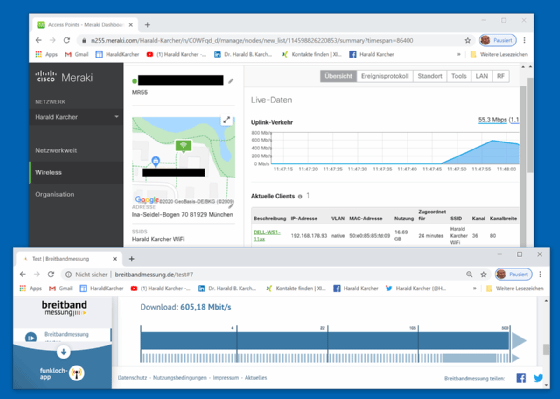
Task: Edit access point name with pencil icon
Action: coord(231,81)
